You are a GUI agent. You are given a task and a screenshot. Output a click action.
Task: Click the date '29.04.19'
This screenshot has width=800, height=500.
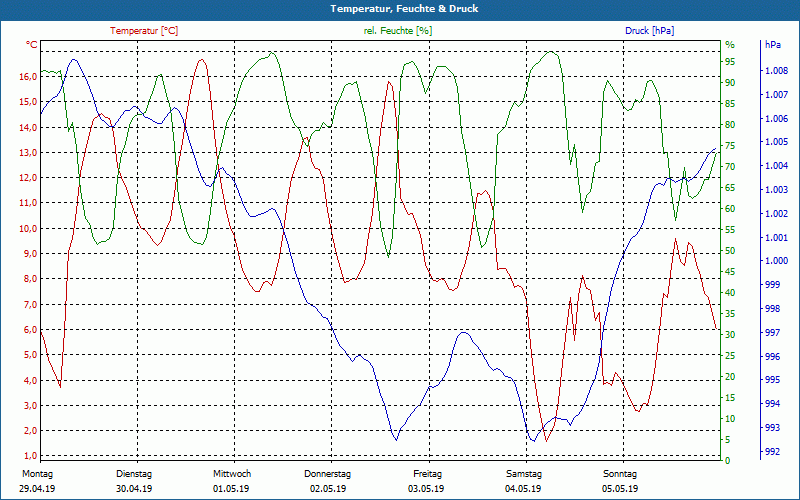point(37,489)
